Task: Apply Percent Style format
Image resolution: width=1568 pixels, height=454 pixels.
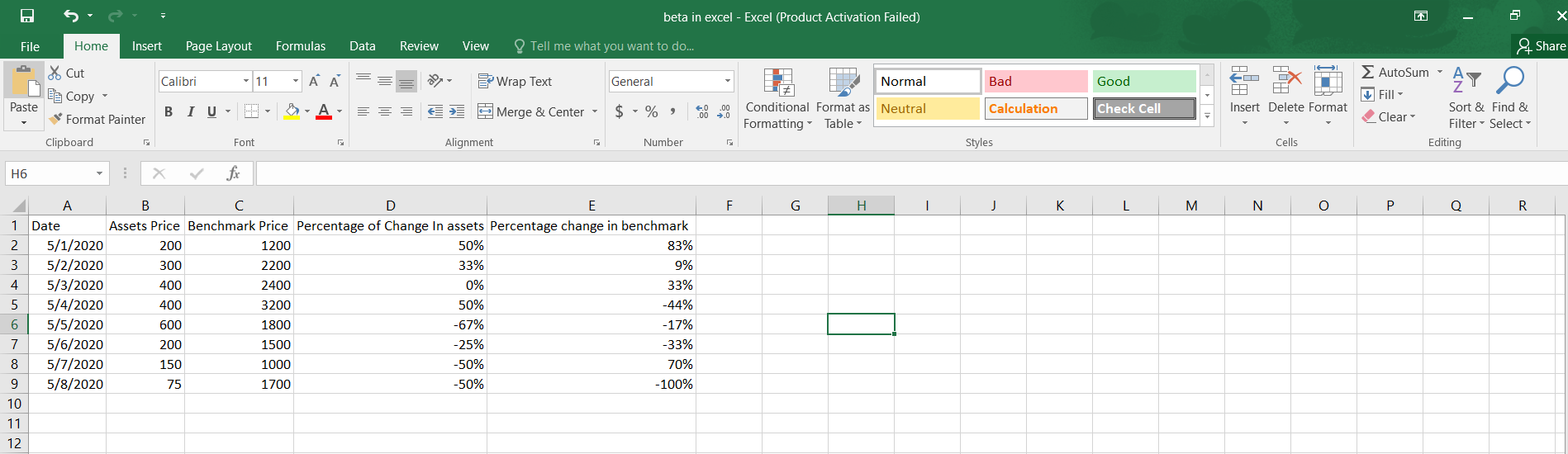Action: pos(652,111)
